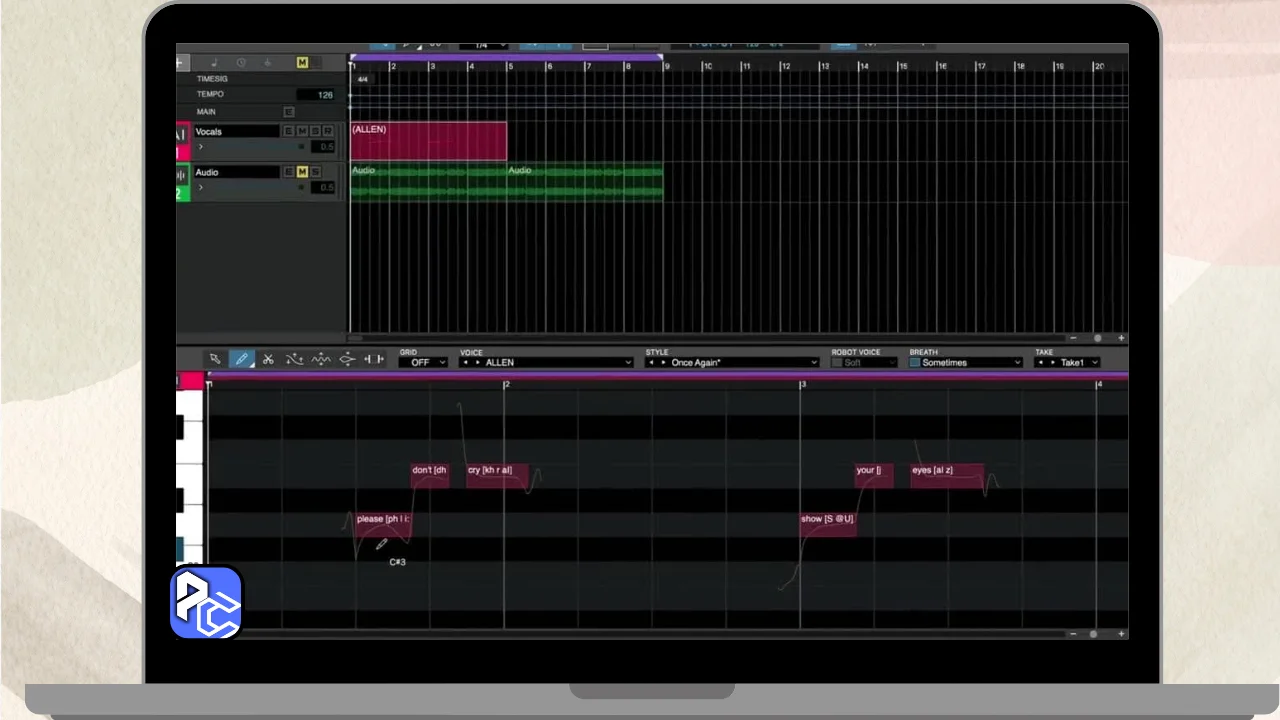Screen dimensions: 1280x720
Task: Select the arrow pointer tool
Action: click(x=214, y=359)
